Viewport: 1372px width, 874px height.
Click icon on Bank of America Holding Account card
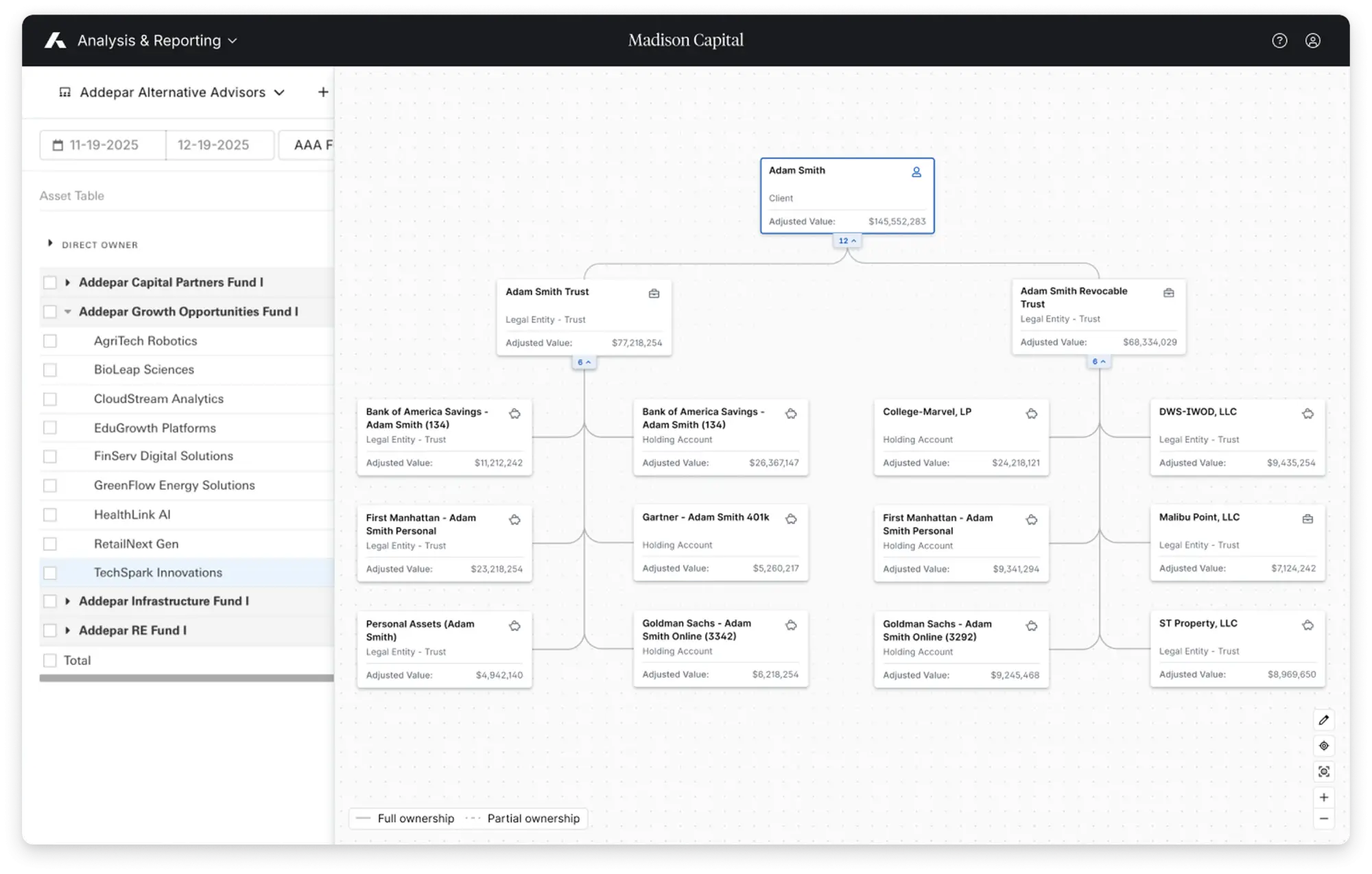[791, 414]
